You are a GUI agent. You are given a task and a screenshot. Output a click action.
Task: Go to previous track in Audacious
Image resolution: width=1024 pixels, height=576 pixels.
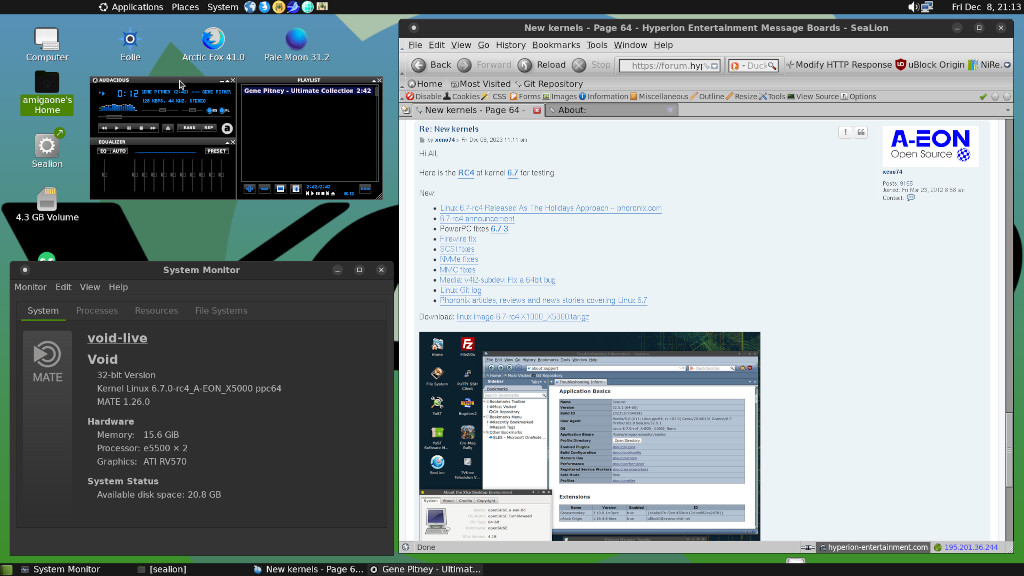pyautogui.click(x=104, y=128)
